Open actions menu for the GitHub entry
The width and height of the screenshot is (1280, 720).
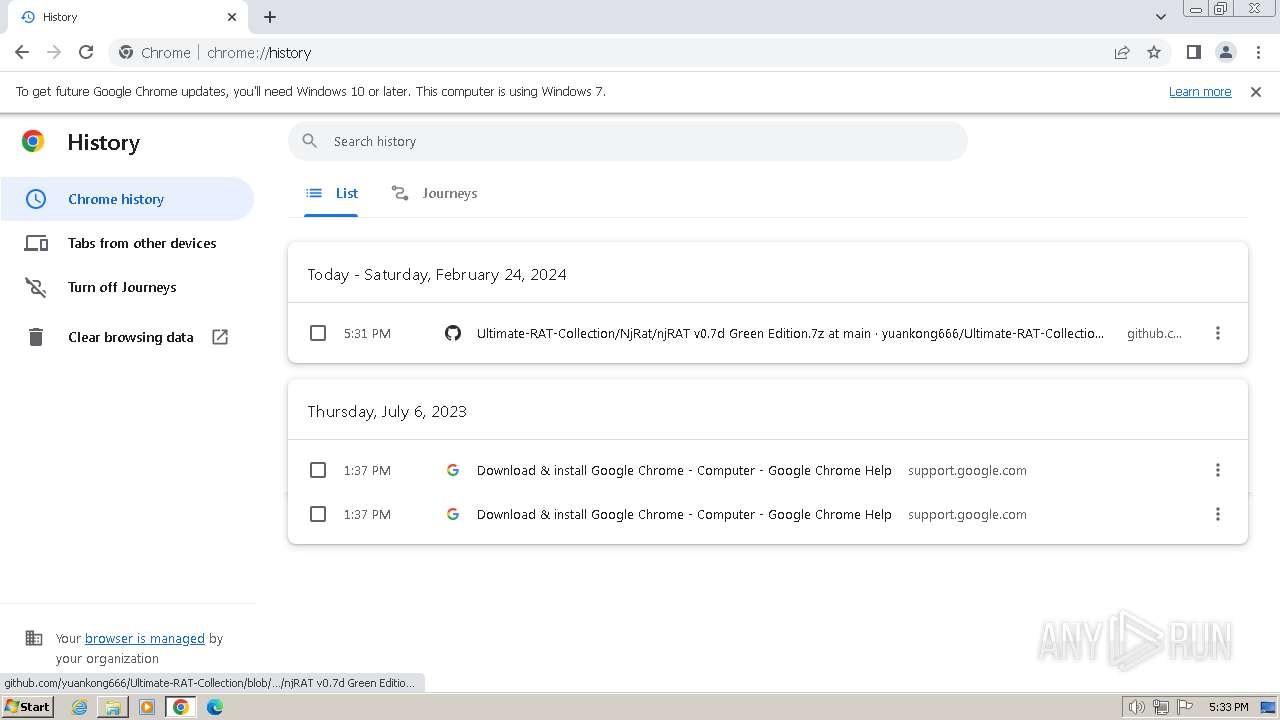point(1218,333)
